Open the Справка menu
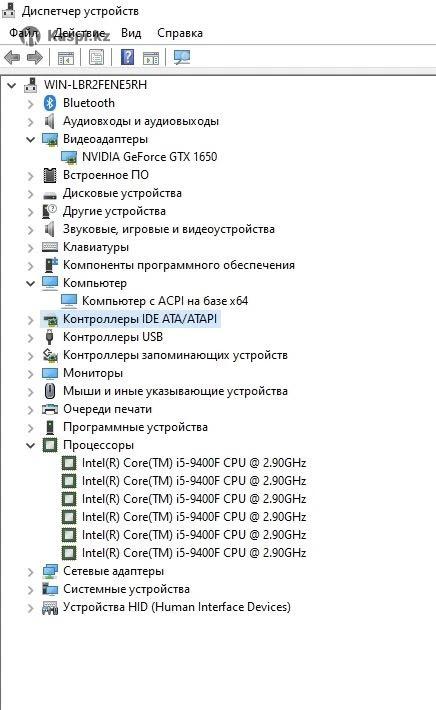Image resolution: width=436 pixels, height=710 pixels. pos(180,33)
